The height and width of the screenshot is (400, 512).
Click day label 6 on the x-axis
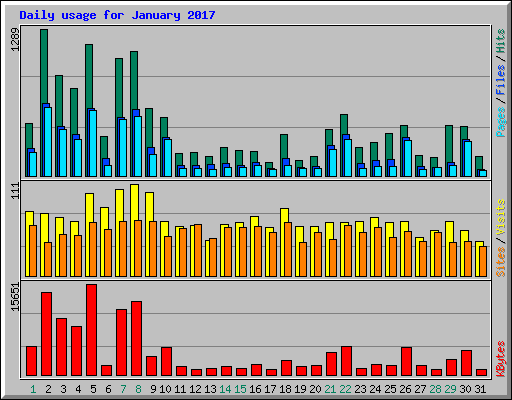108,389
